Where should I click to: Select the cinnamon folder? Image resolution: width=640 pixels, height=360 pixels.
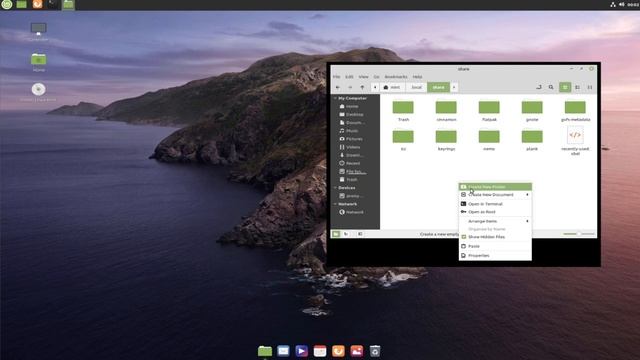pyautogui.click(x=446, y=111)
